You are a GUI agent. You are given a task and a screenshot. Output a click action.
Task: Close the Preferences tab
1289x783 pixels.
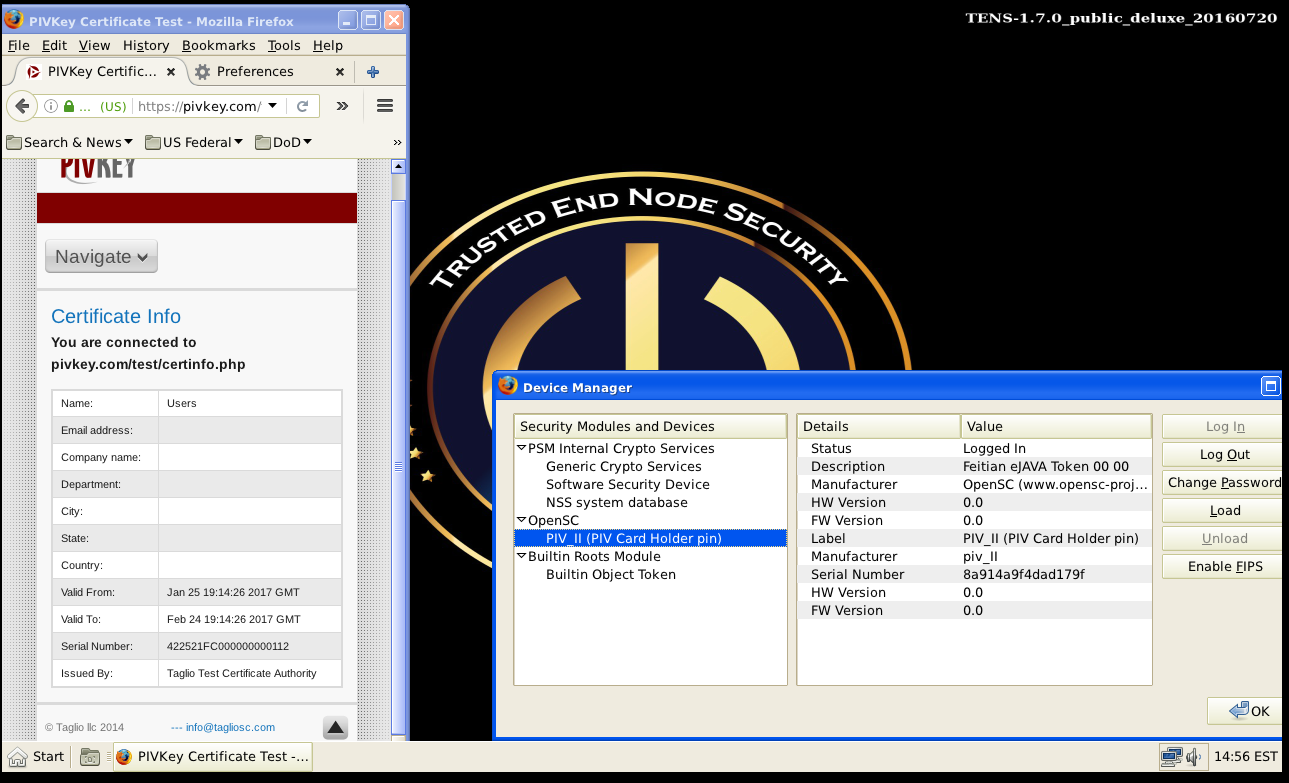(x=340, y=72)
